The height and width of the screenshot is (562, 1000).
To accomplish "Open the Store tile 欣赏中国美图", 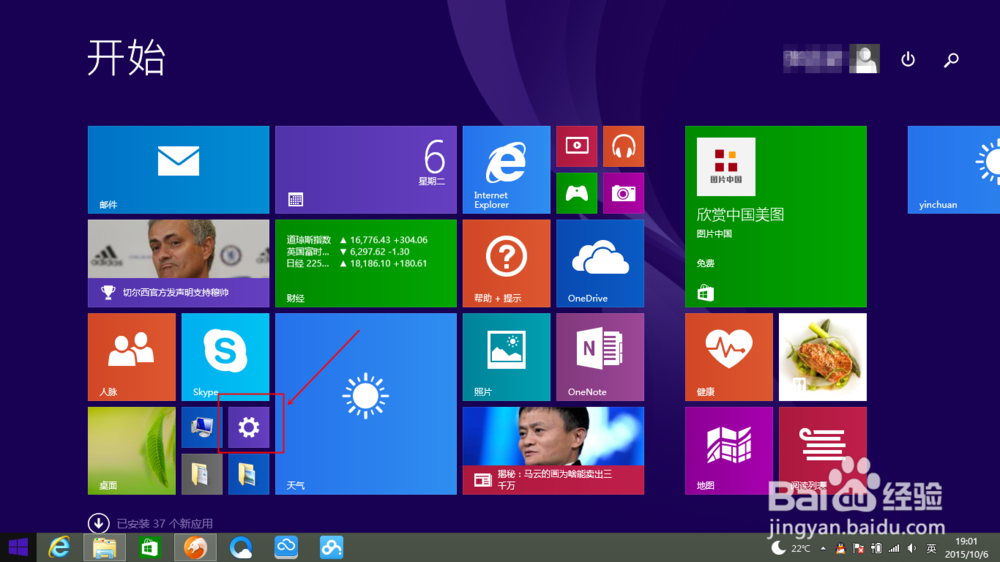I will (x=776, y=216).
